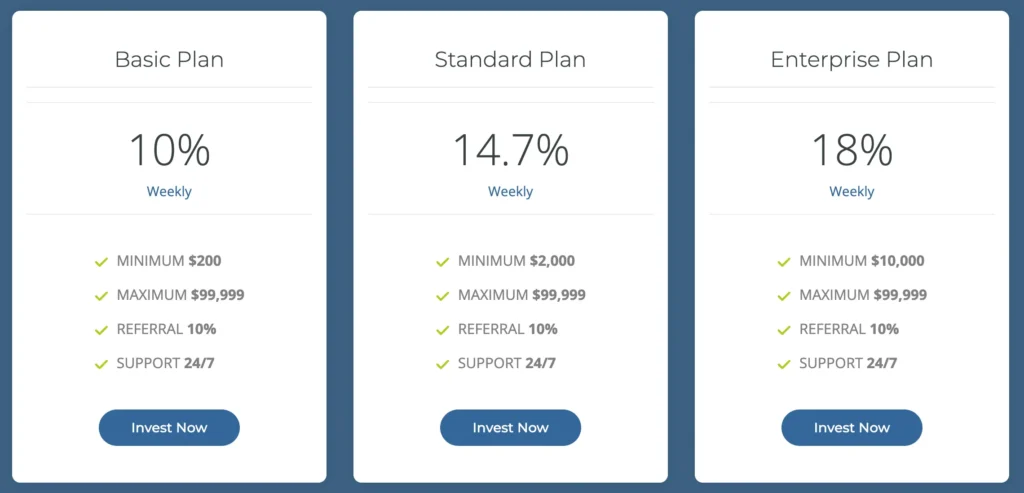Click Invest Now under Basic Plan

click(x=169, y=428)
